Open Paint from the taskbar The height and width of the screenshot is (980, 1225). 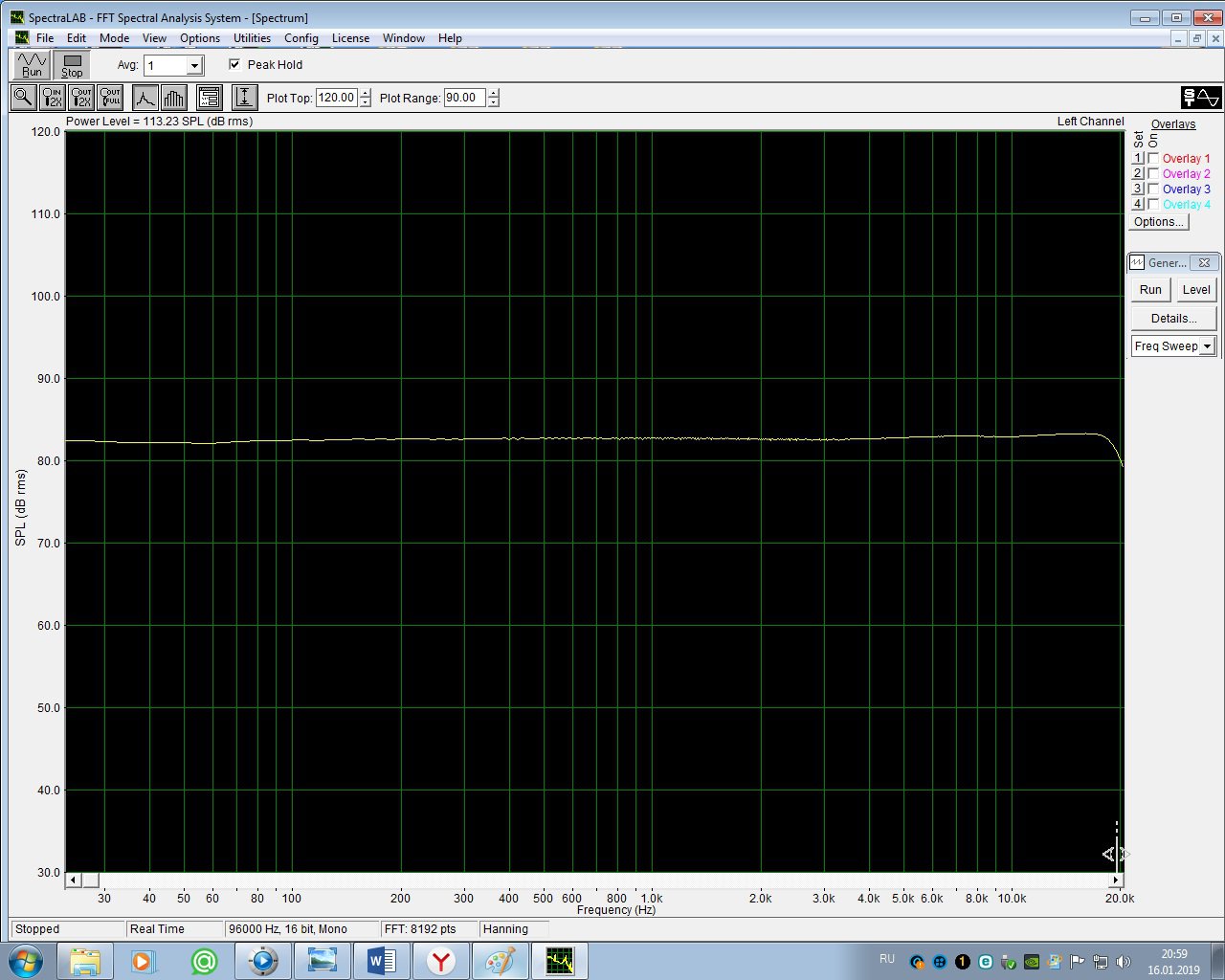[x=501, y=961]
